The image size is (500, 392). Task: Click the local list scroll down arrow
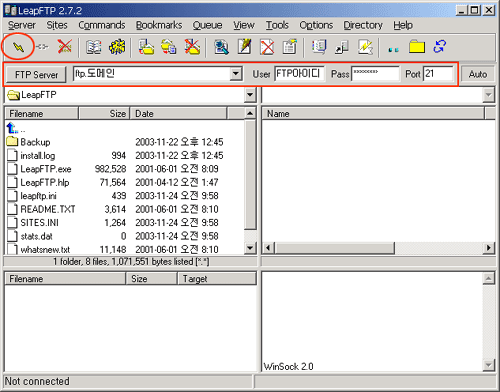coord(250,248)
